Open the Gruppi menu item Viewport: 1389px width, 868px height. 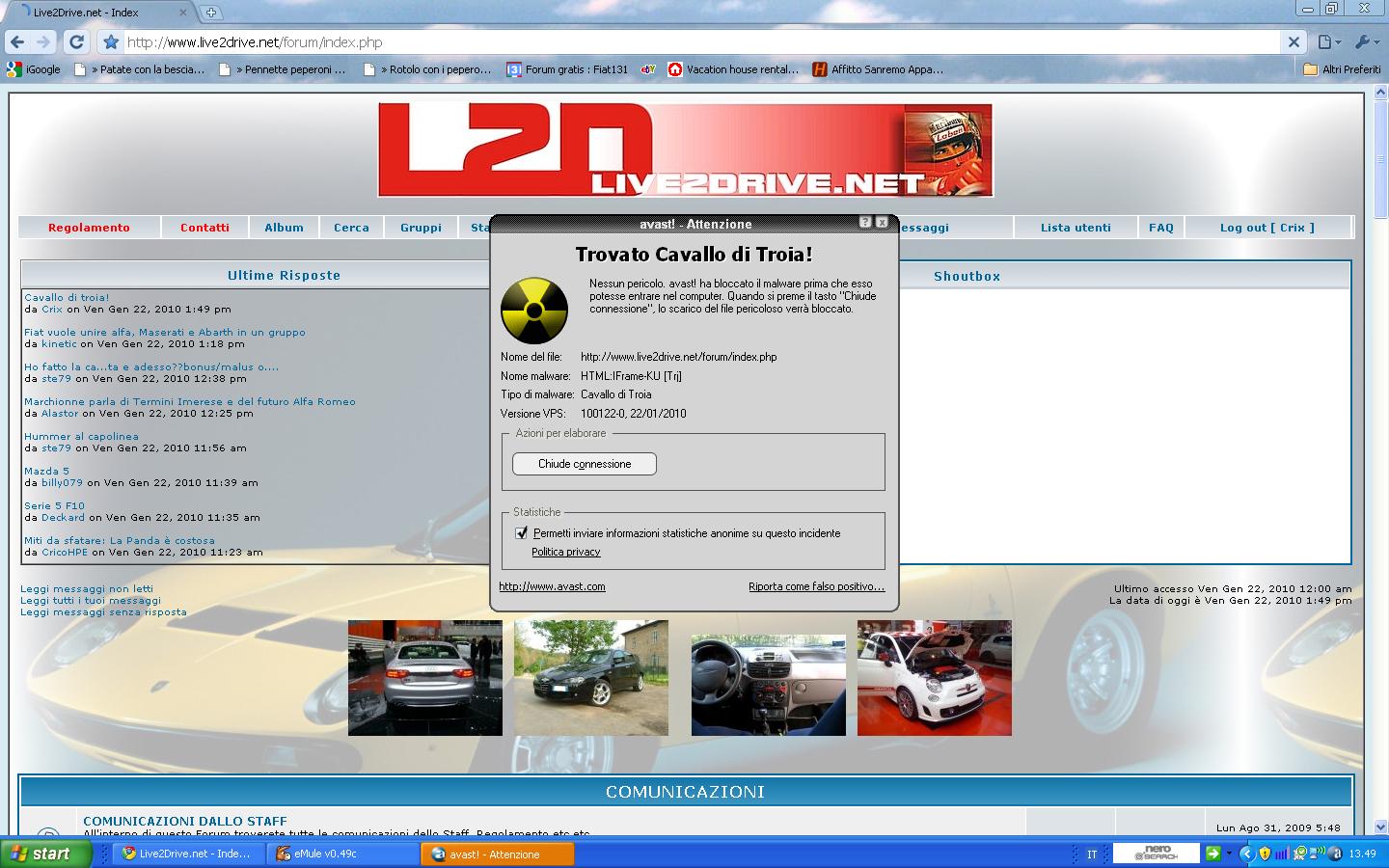[421, 228]
